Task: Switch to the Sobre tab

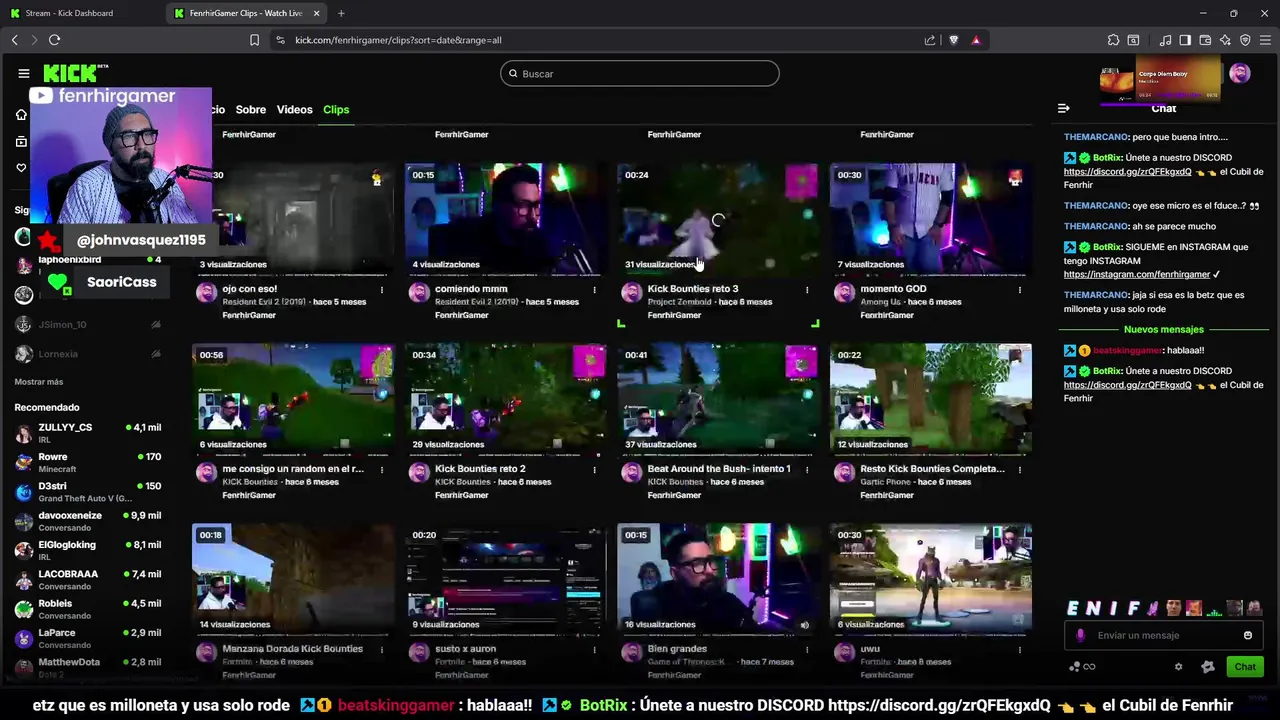Action: point(250,110)
